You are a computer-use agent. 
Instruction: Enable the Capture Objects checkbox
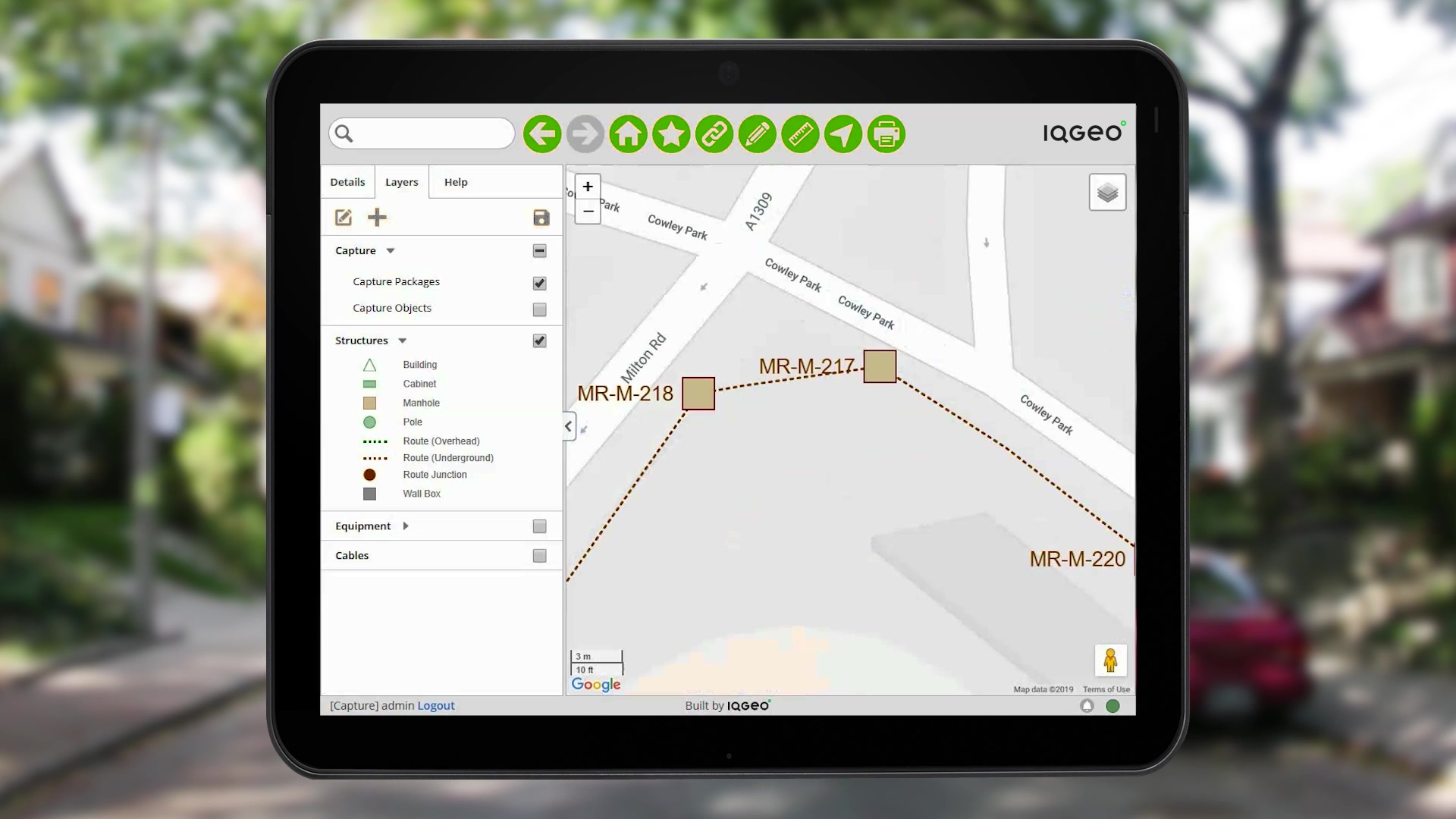tap(540, 309)
